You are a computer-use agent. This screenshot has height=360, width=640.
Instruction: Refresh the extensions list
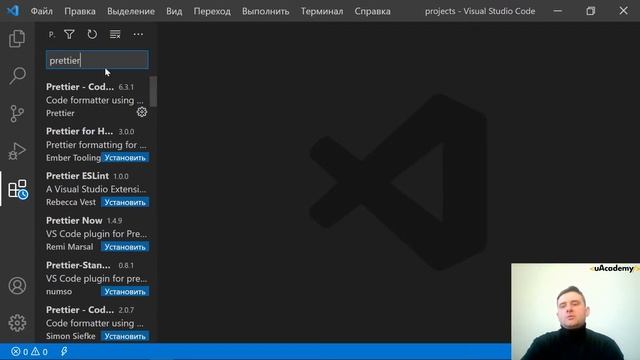92,34
